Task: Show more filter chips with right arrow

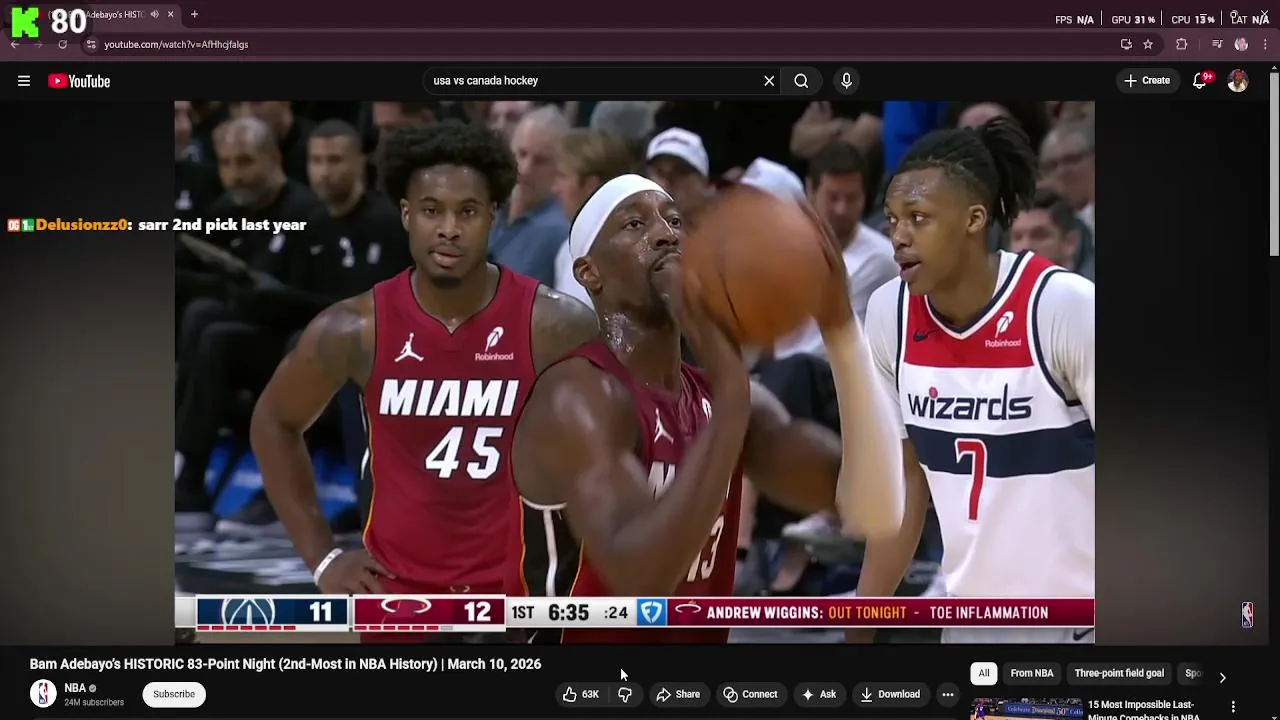Action: [x=1222, y=677]
